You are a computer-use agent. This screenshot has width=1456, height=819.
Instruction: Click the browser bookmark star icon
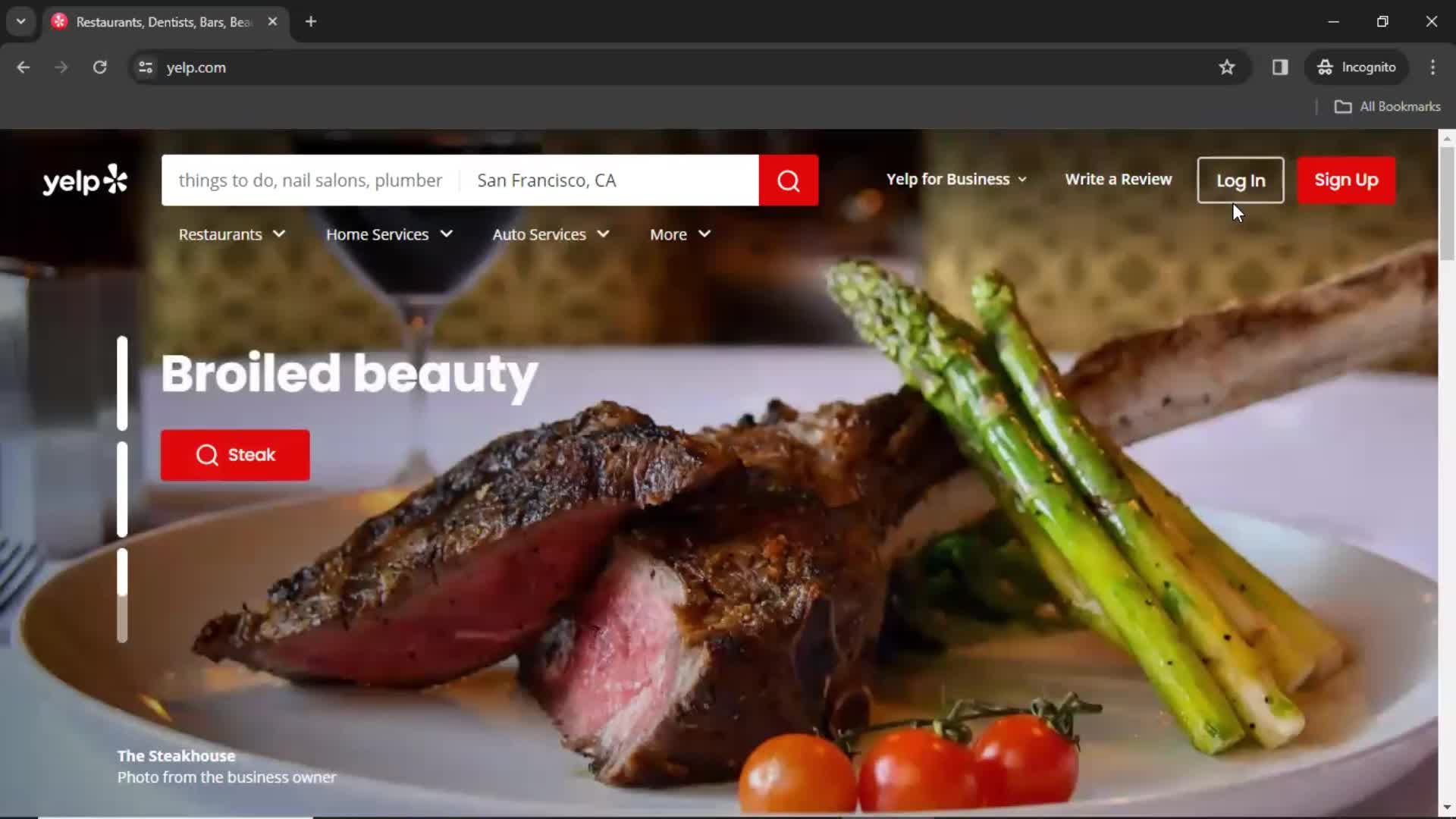click(x=1226, y=67)
